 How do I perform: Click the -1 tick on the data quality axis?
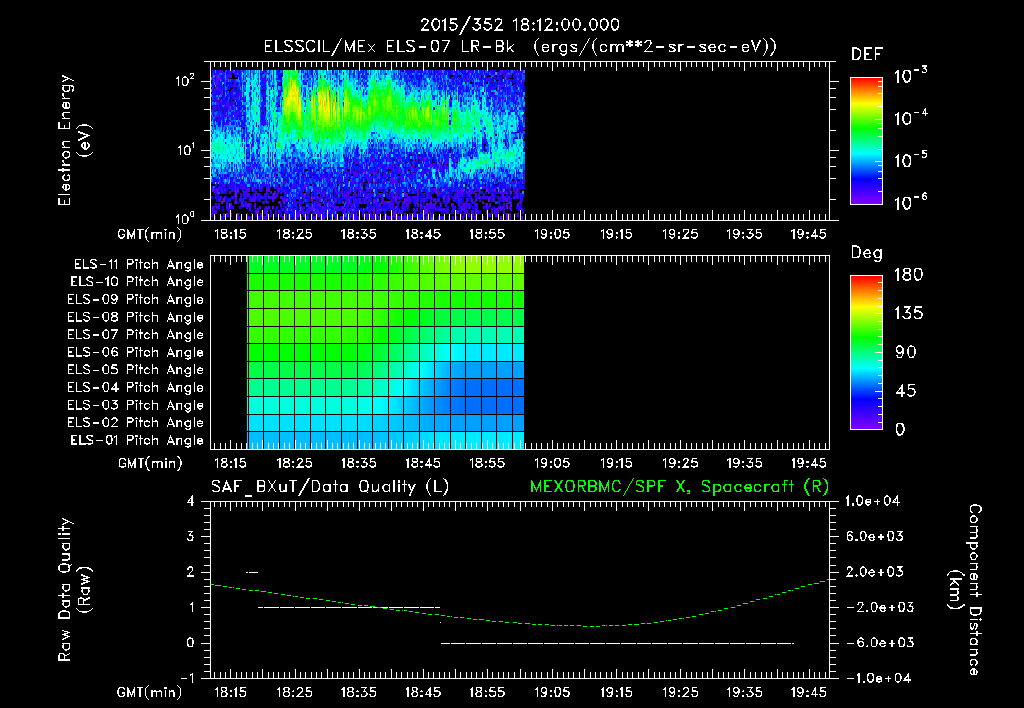click(x=187, y=678)
